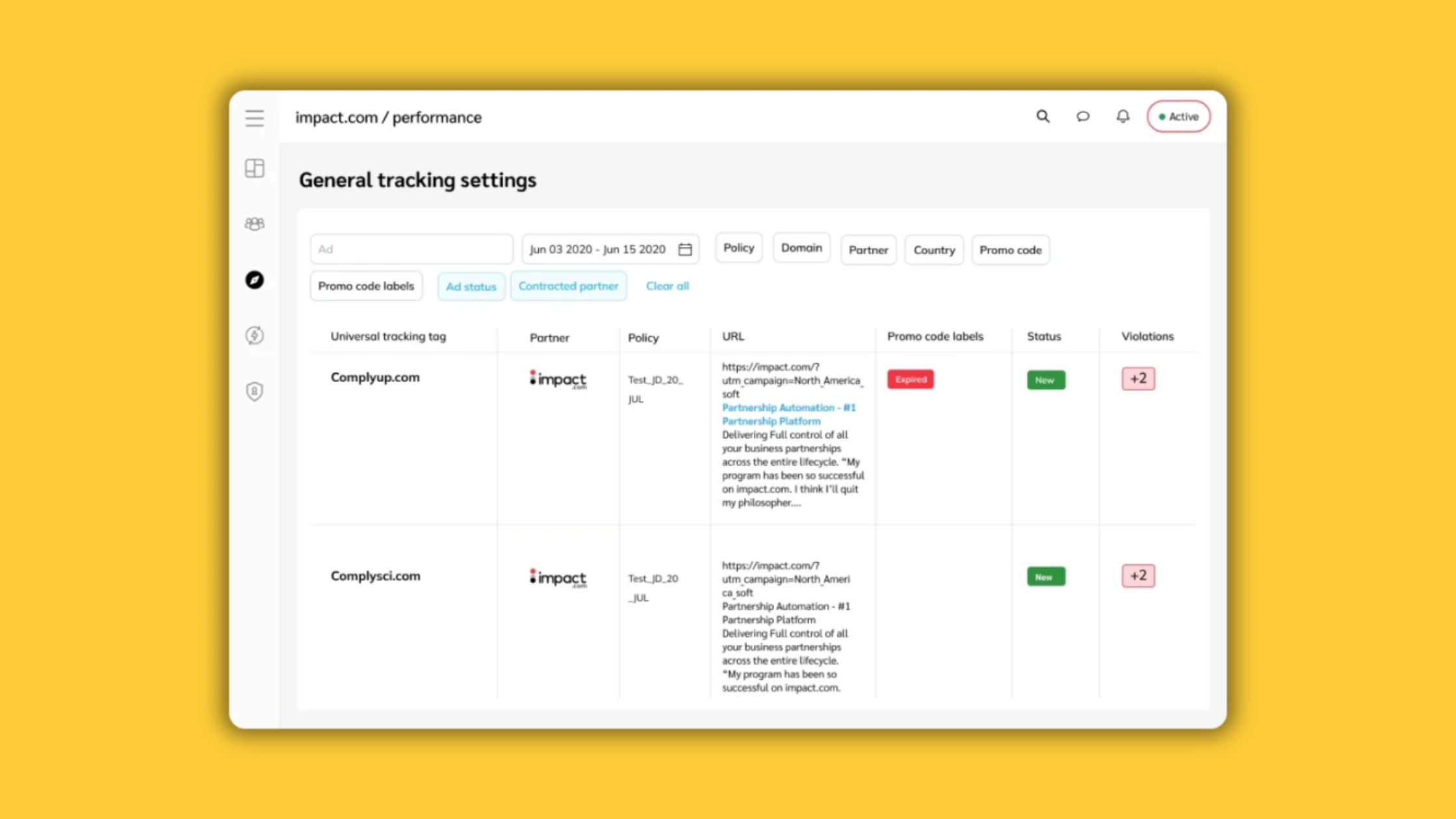Toggle the Active status pill
1456x819 pixels.
tap(1178, 116)
